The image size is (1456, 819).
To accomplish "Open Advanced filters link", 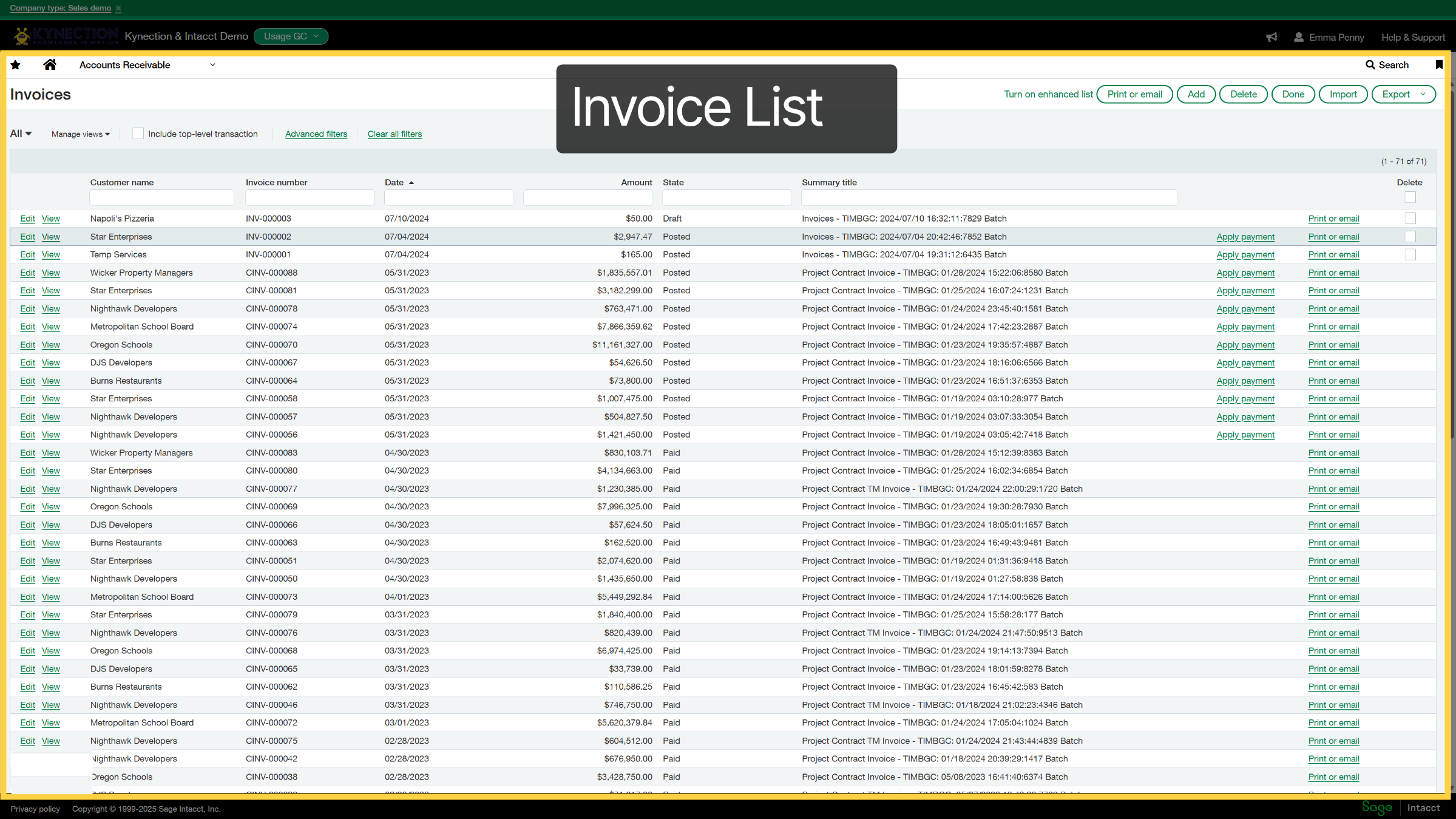I will click(x=316, y=134).
